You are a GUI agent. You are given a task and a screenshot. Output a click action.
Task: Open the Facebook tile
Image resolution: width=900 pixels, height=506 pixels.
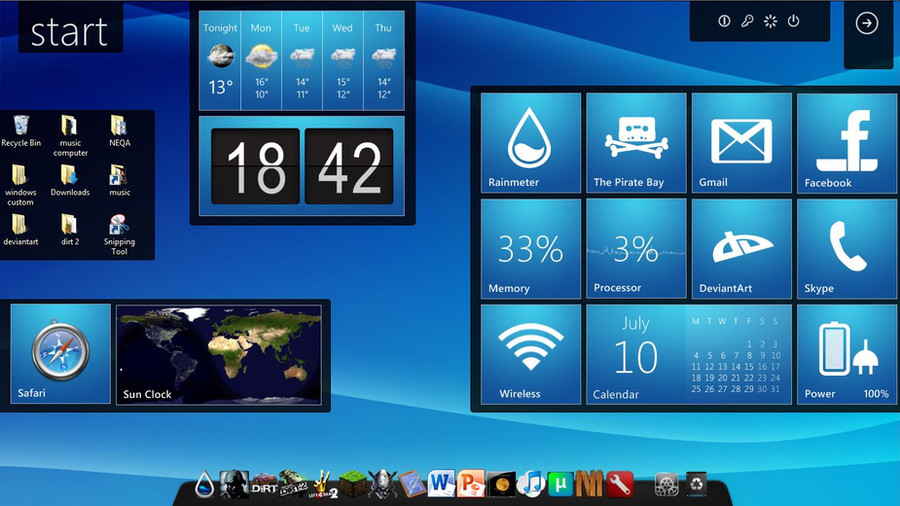(x=847, y=142)
